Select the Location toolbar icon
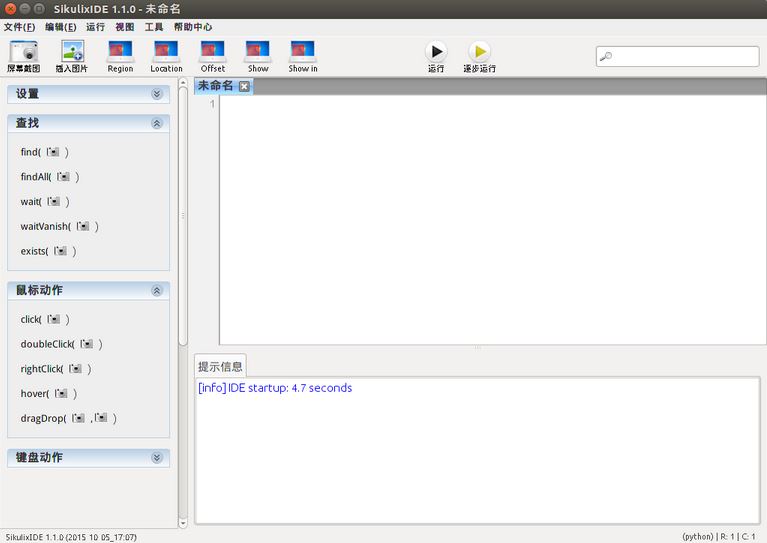This screenshot has height=543, width=767. [166, 51]
